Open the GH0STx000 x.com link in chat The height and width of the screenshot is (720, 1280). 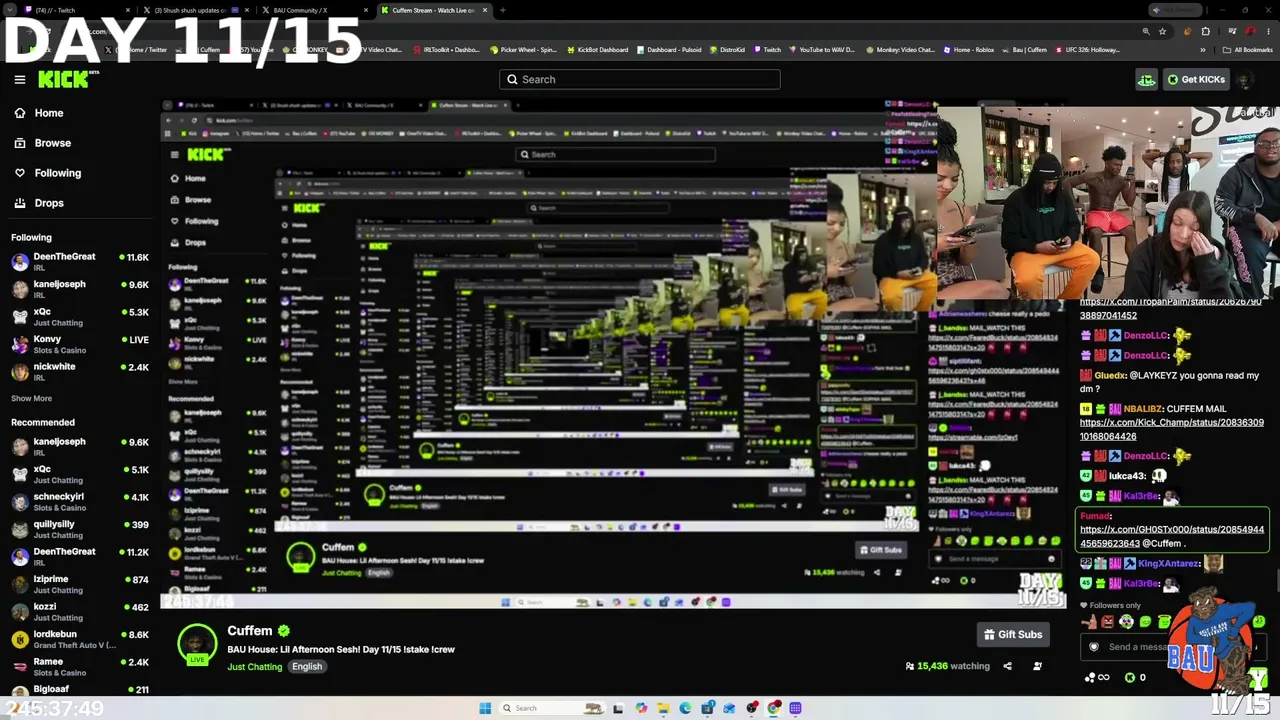pos(1172,536)
